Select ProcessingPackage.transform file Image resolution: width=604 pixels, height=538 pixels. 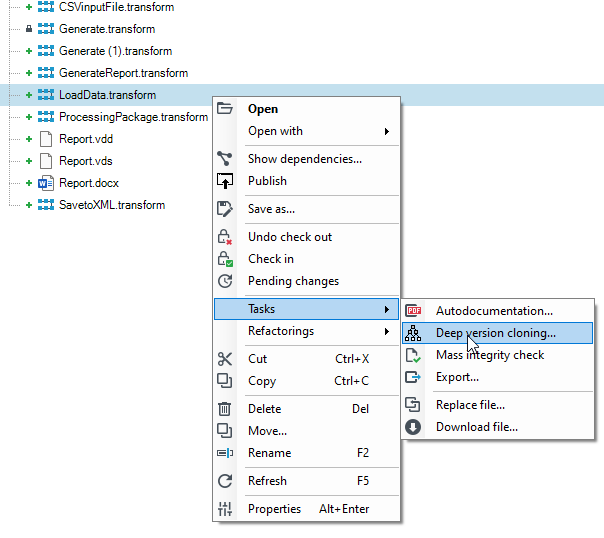click(134, 117)
